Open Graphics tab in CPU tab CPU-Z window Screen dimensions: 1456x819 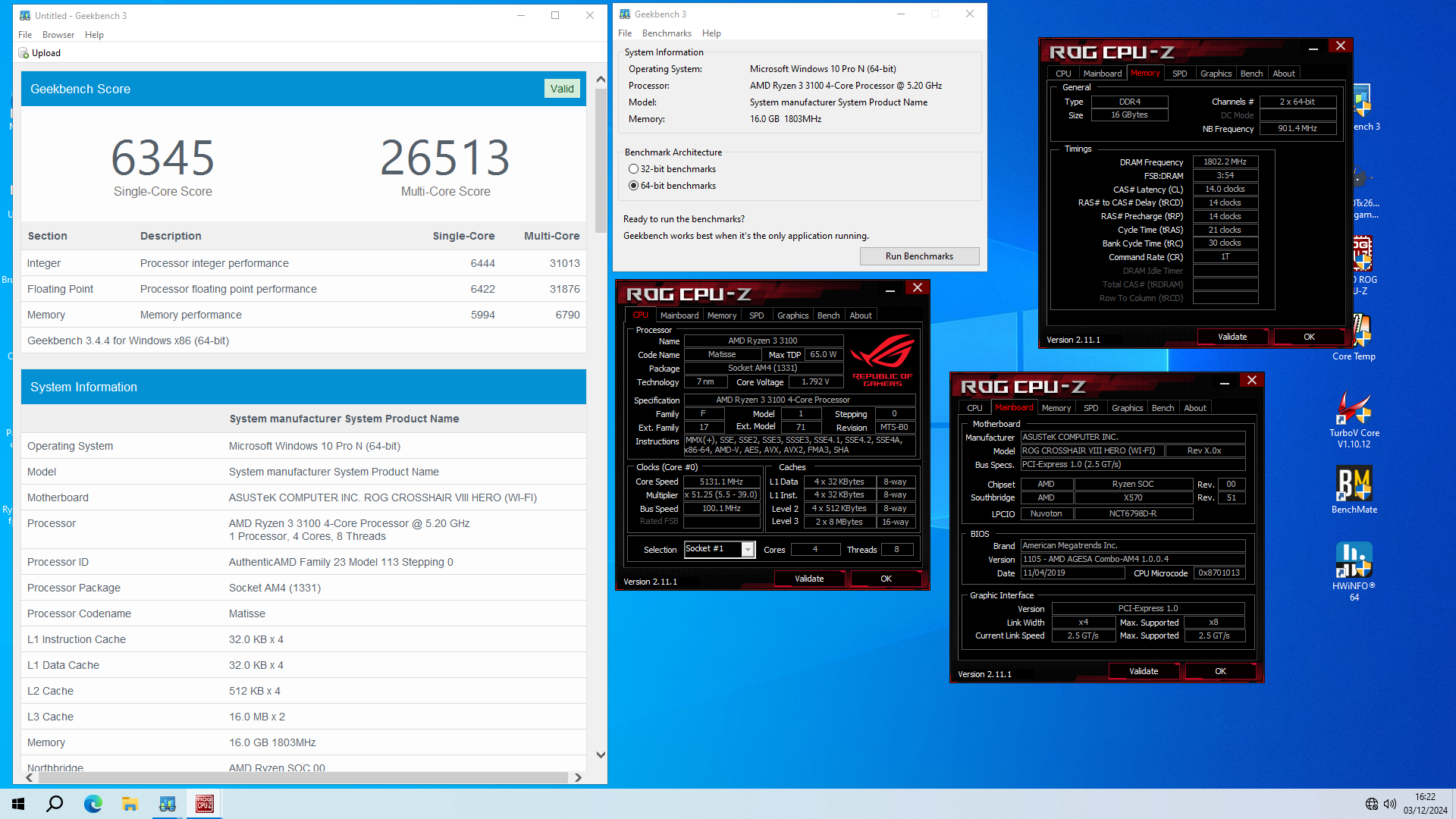[792, 315]
